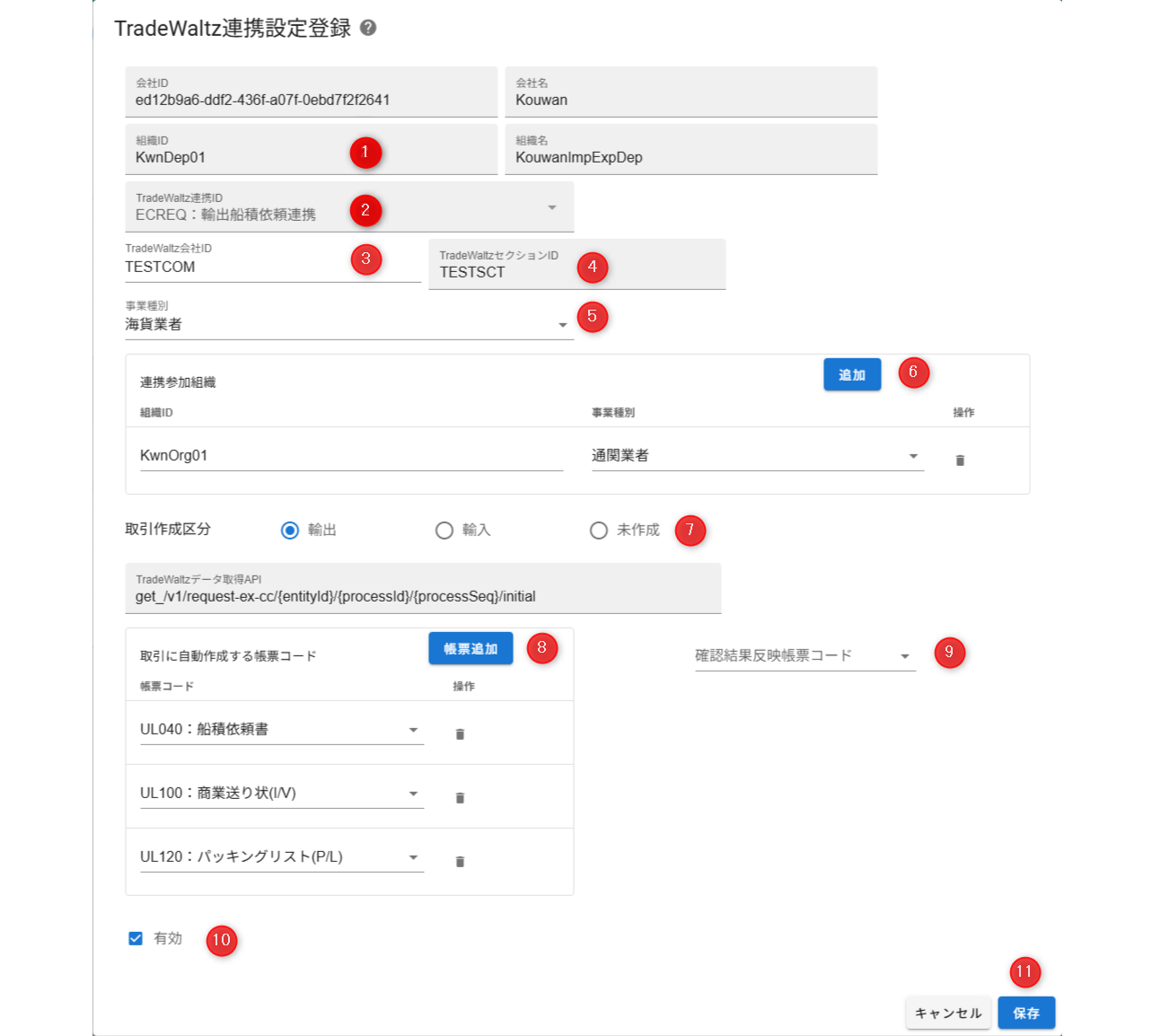Image resolution: width=1152 pixels, height=1036 pixels.
Task: Click the 帳票追加 button
Action: click(470, 648)
